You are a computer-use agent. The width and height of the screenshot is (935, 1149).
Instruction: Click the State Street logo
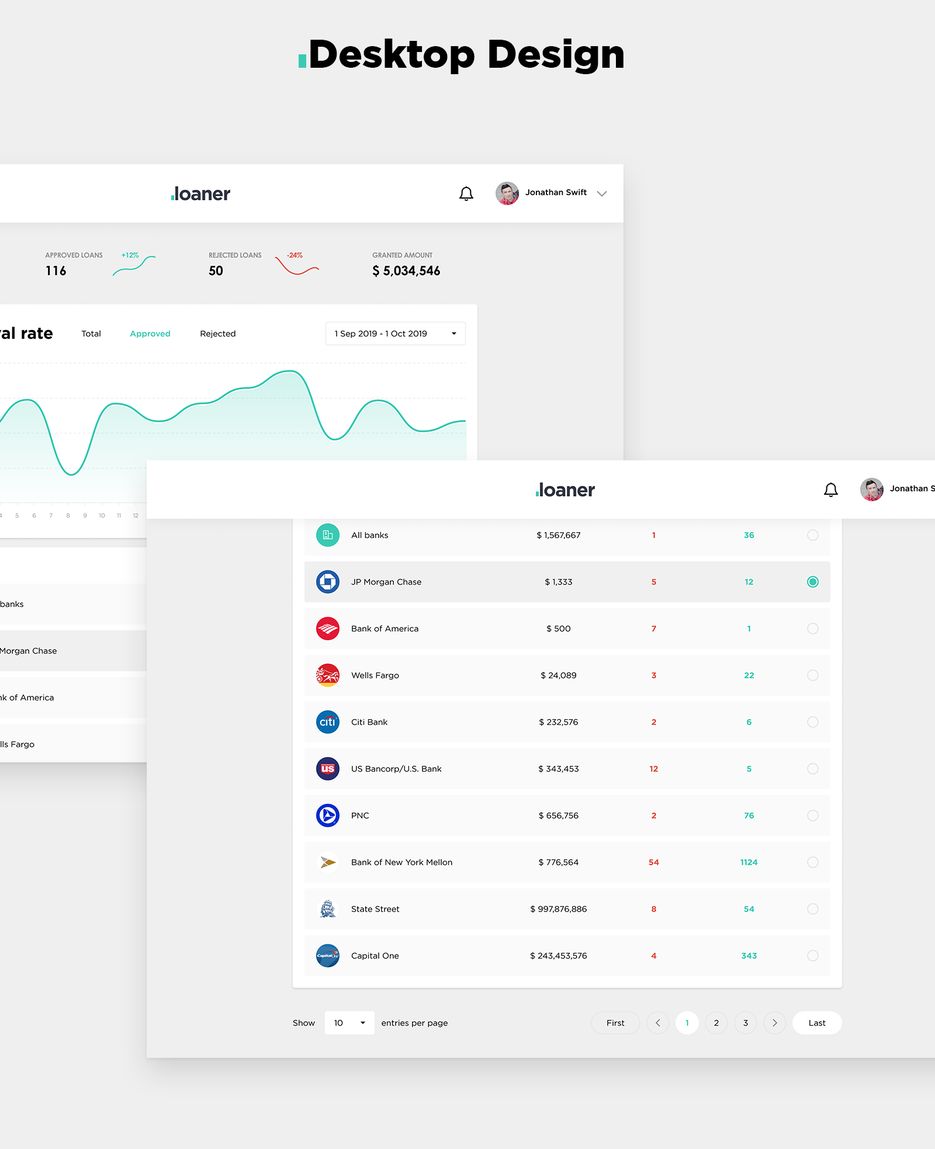[x=328, y=909]
